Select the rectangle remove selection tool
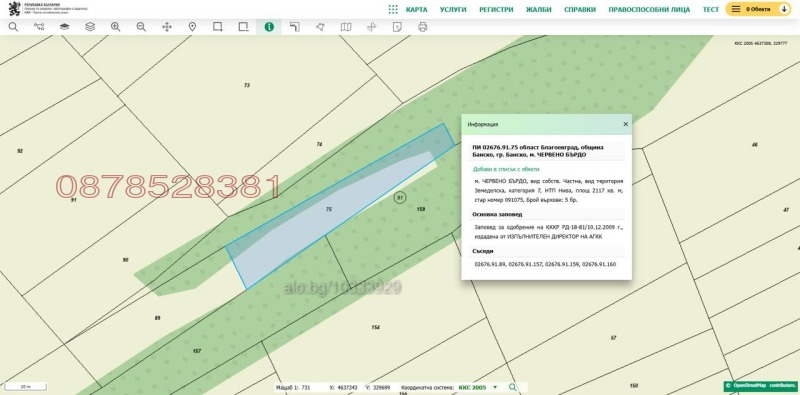Image resolution: width=800 pixels, height=395 pixels. [x=243, y=27]
